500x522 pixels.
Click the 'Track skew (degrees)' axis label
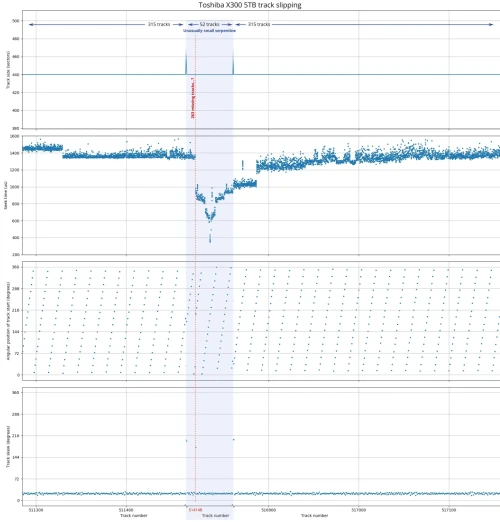click(x=8, y=446)
